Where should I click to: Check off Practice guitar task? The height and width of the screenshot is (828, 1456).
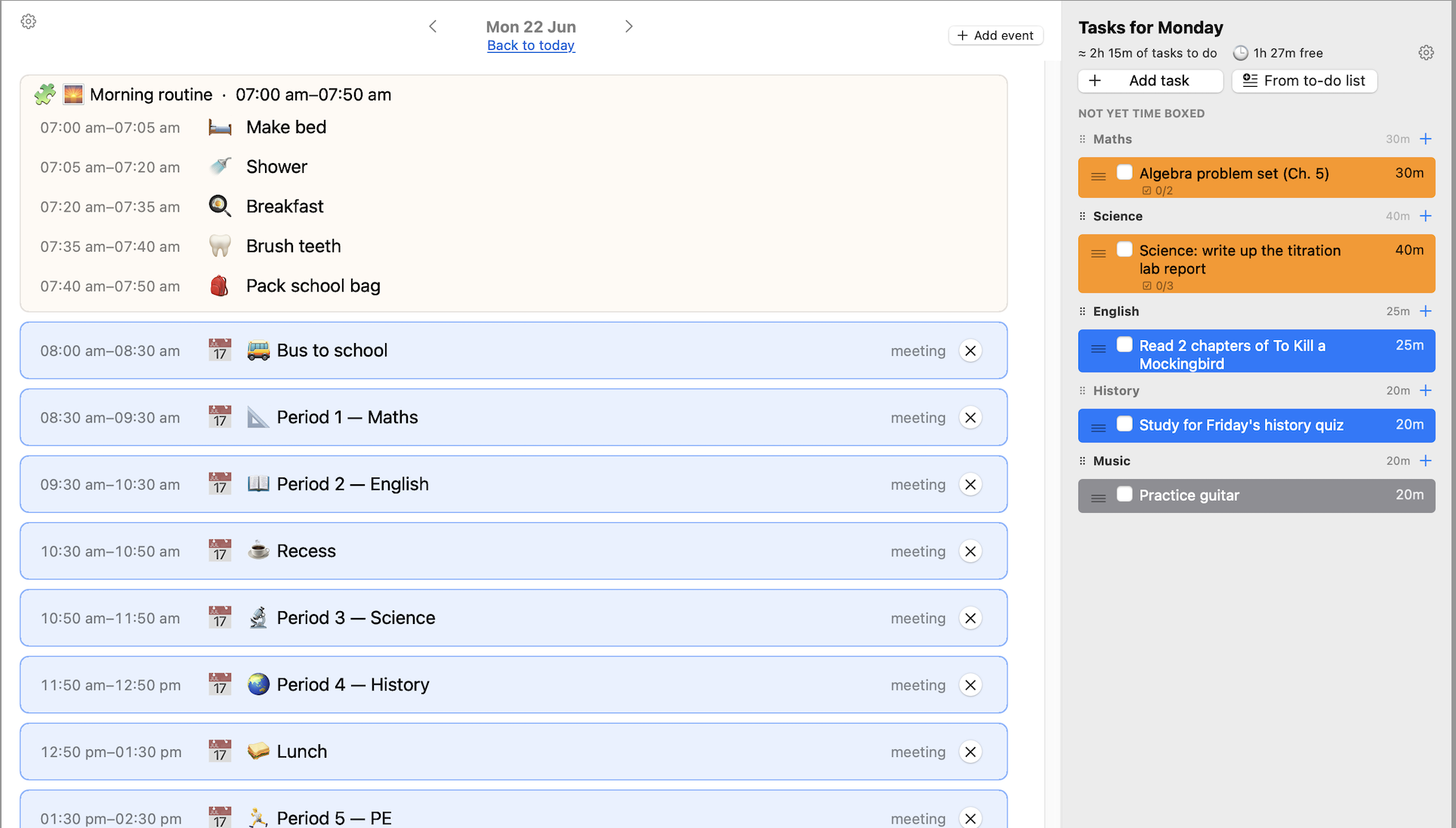pyautogui.click(x=1124, y=494)
